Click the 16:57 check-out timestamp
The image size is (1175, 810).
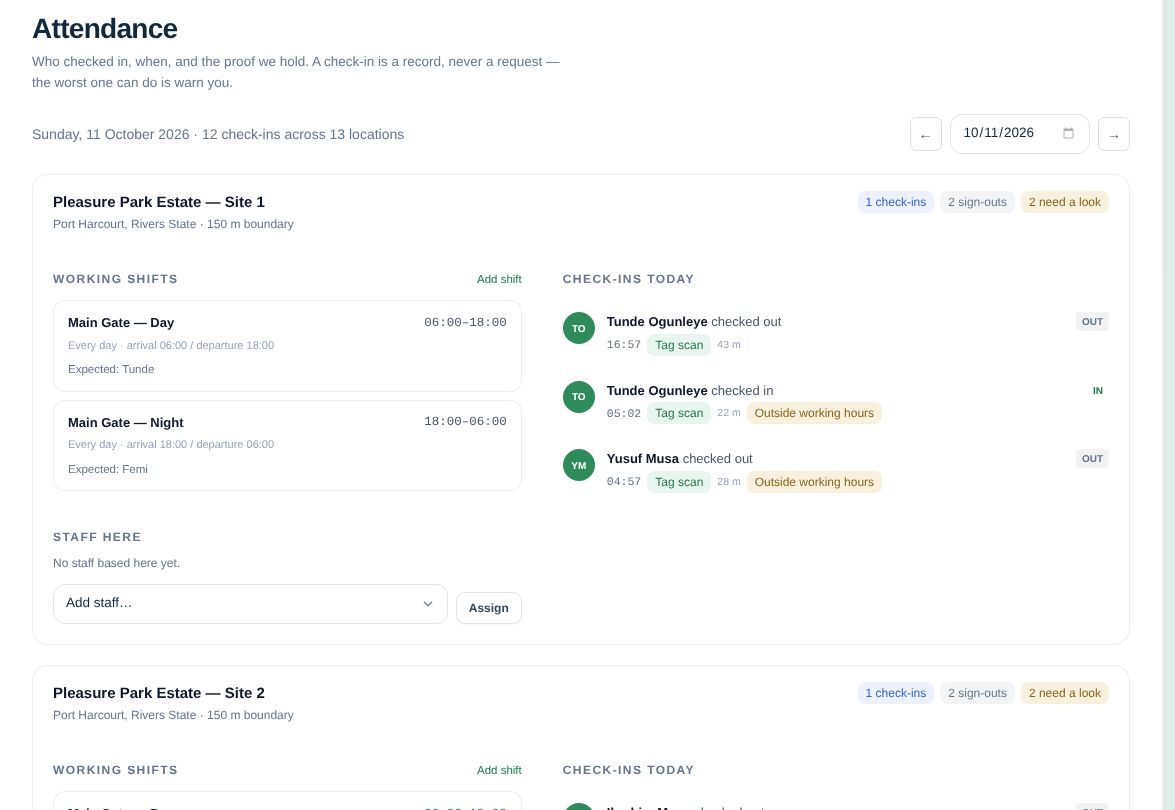coord(623,345)
